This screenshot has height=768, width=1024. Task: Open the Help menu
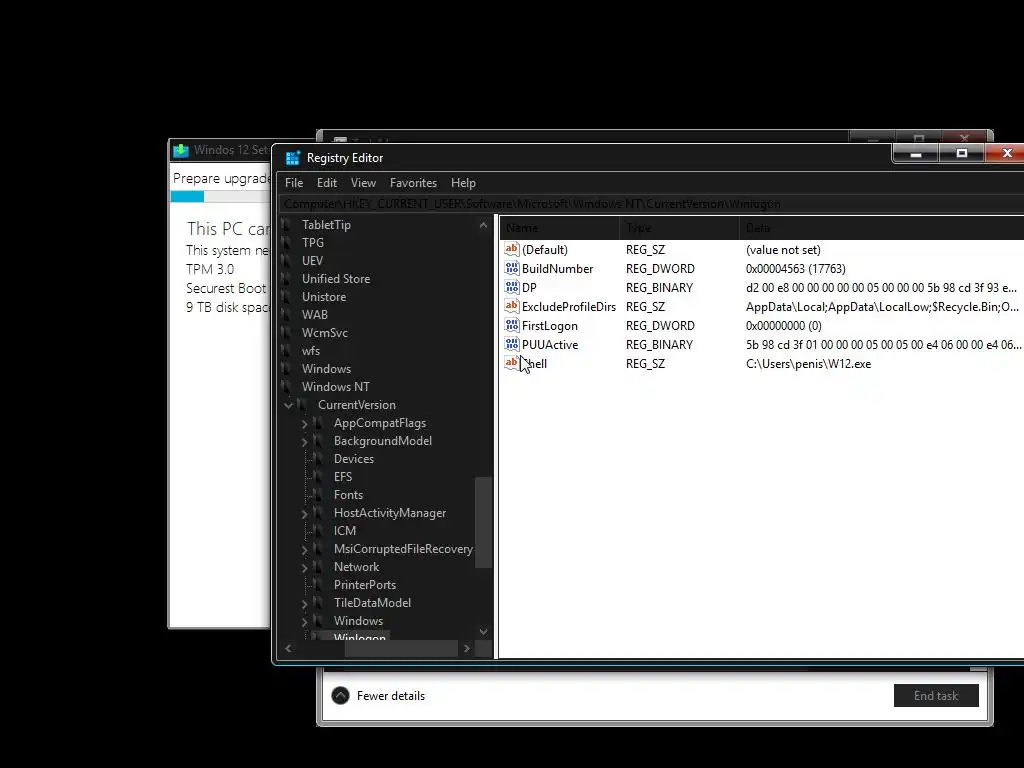pyautogui.click(x=463, y=183)
